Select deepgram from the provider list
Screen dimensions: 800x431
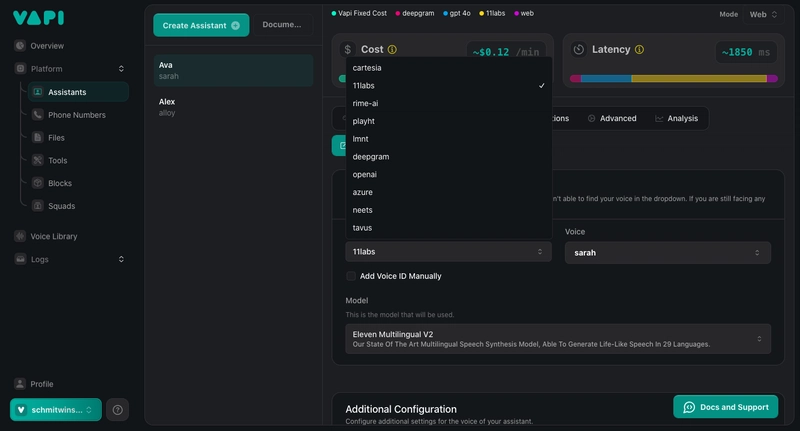(x=371, y=156)
